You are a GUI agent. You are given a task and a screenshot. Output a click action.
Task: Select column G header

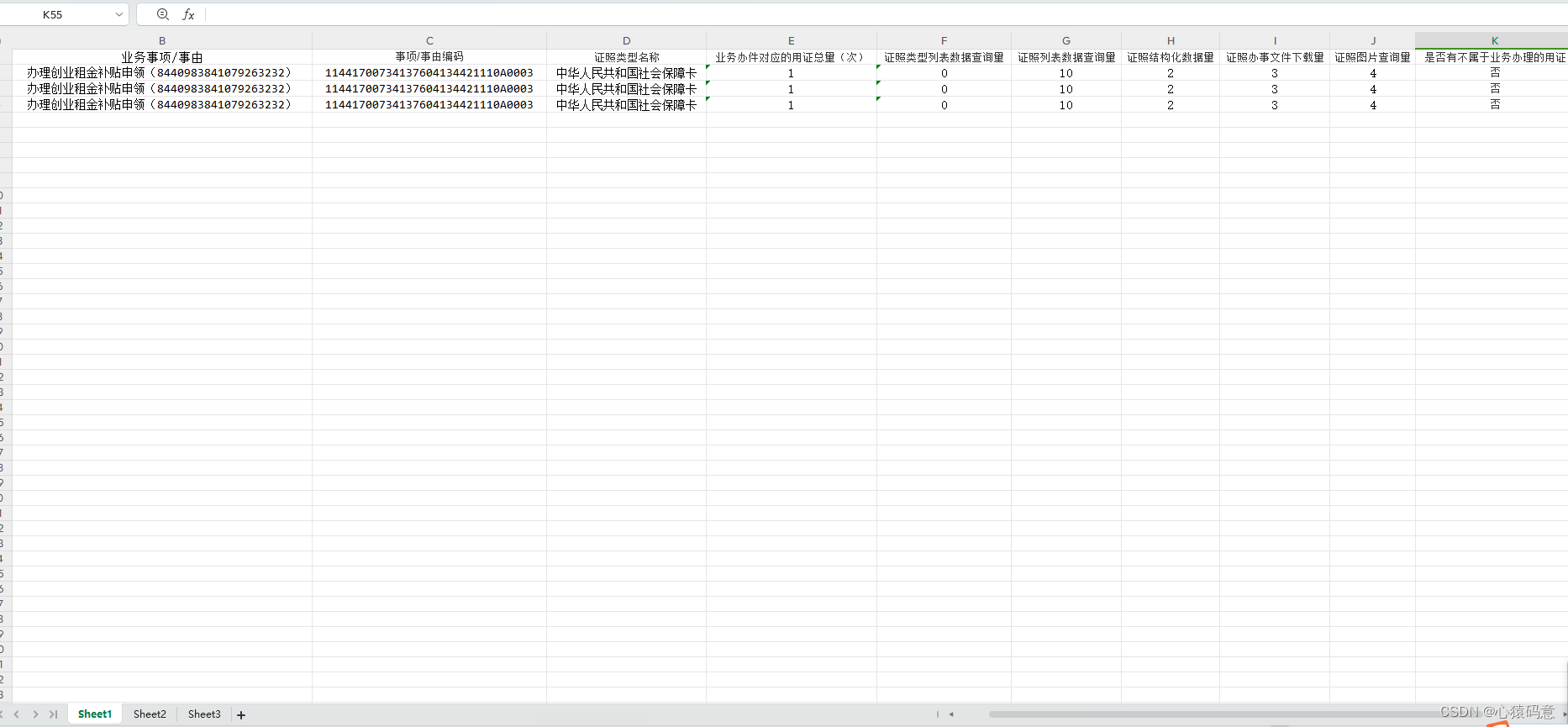click(1066, 40)
